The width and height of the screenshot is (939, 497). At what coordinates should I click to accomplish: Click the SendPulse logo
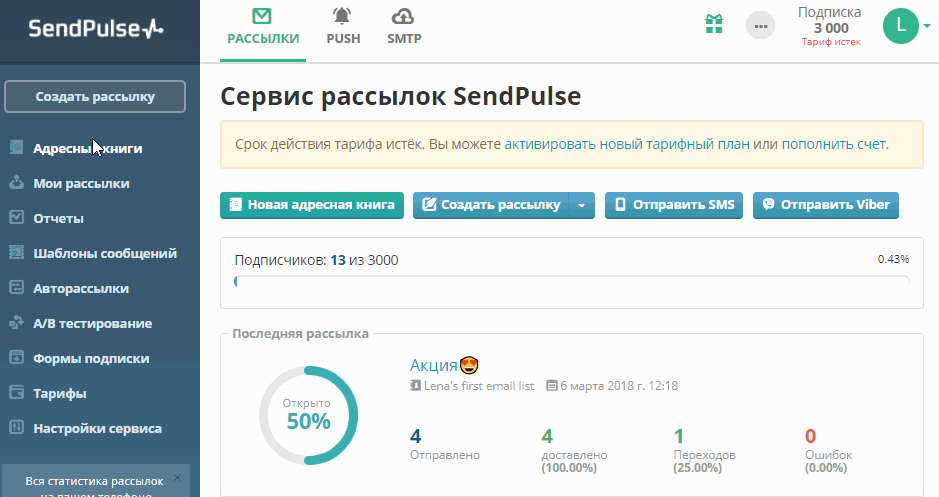point(96,28)
